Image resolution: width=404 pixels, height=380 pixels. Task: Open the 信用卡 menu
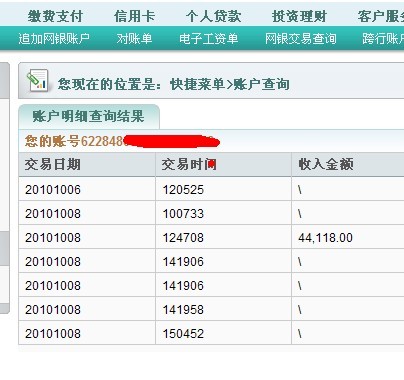[135, 16]
